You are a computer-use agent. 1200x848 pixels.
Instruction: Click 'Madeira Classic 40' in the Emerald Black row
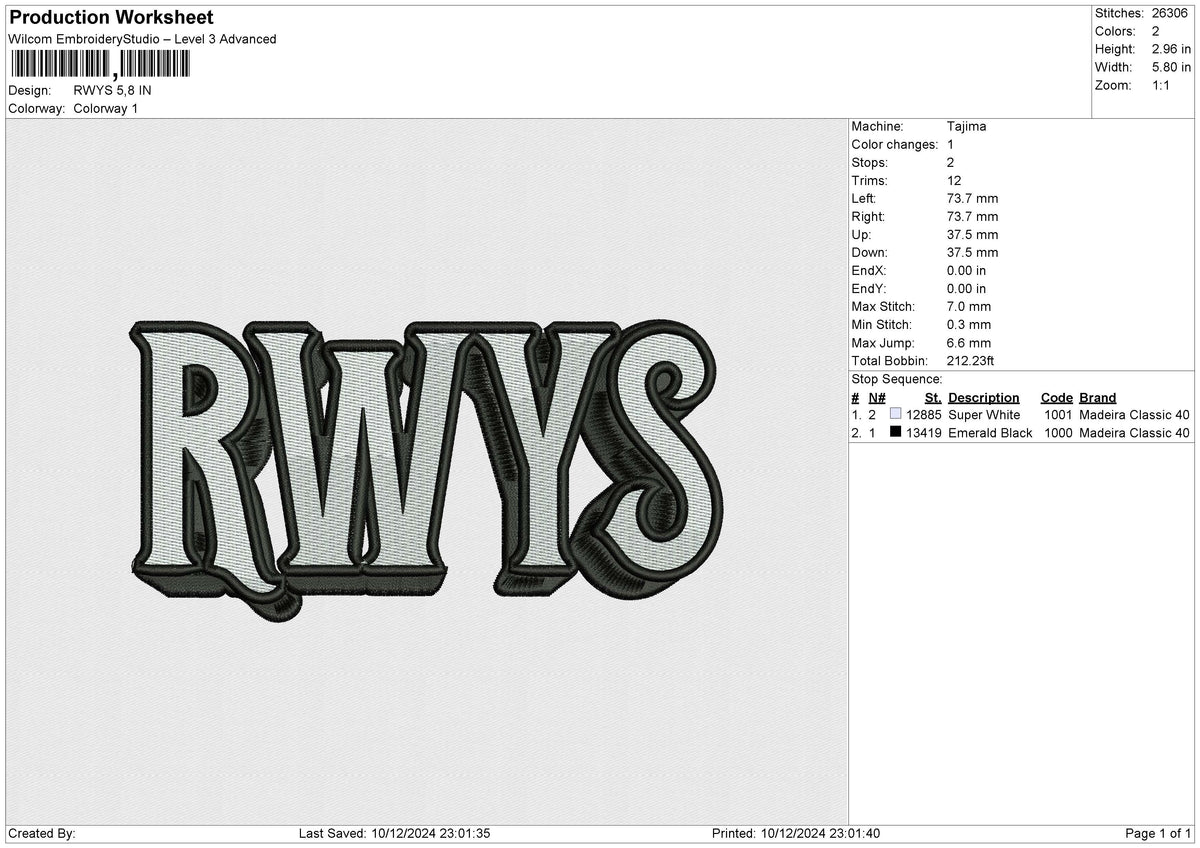tap(1134, 432)
